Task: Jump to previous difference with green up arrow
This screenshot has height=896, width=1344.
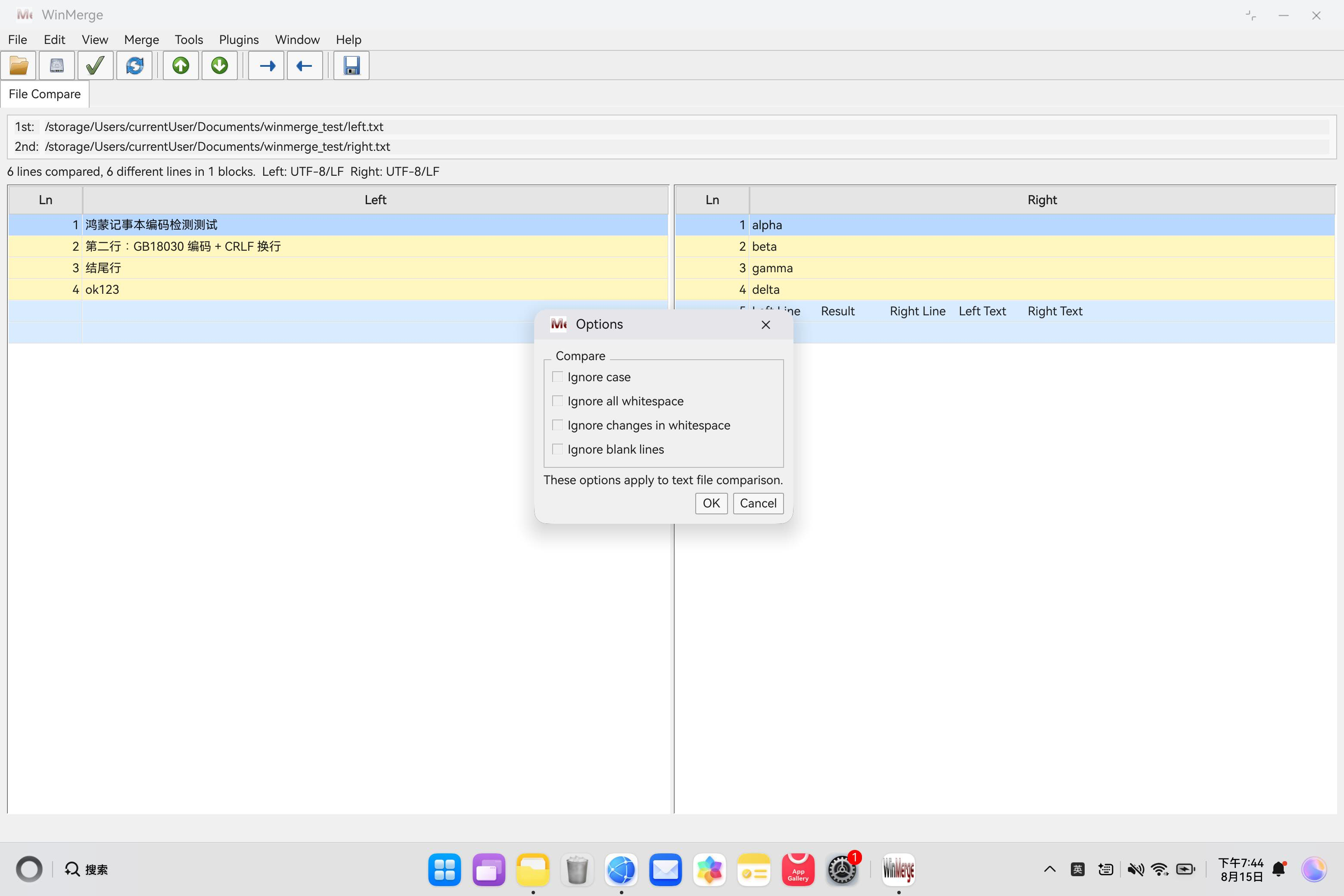Action: (x=181, y=66)
